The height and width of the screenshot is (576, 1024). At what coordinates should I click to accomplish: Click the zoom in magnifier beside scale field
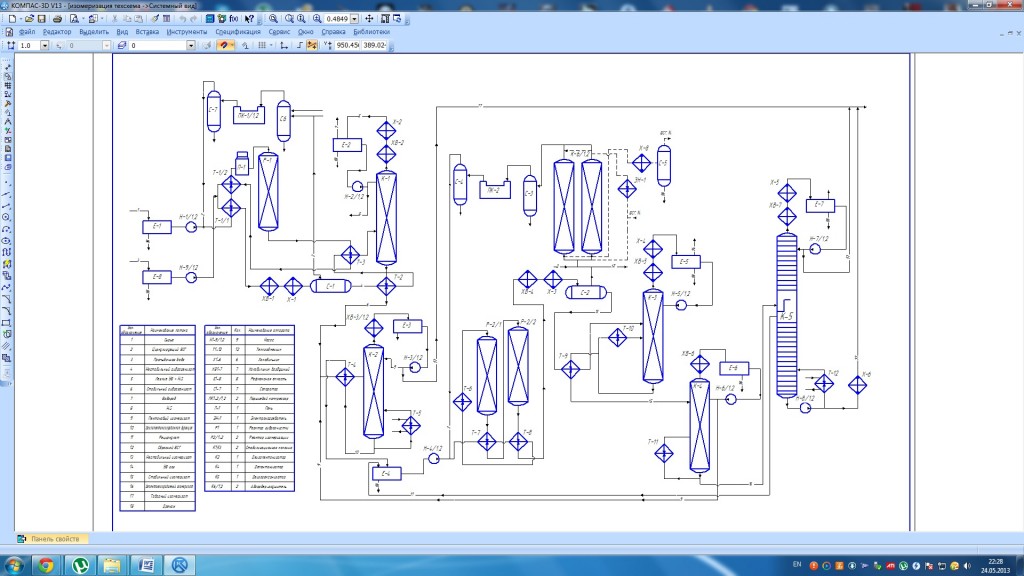[317, 19]
